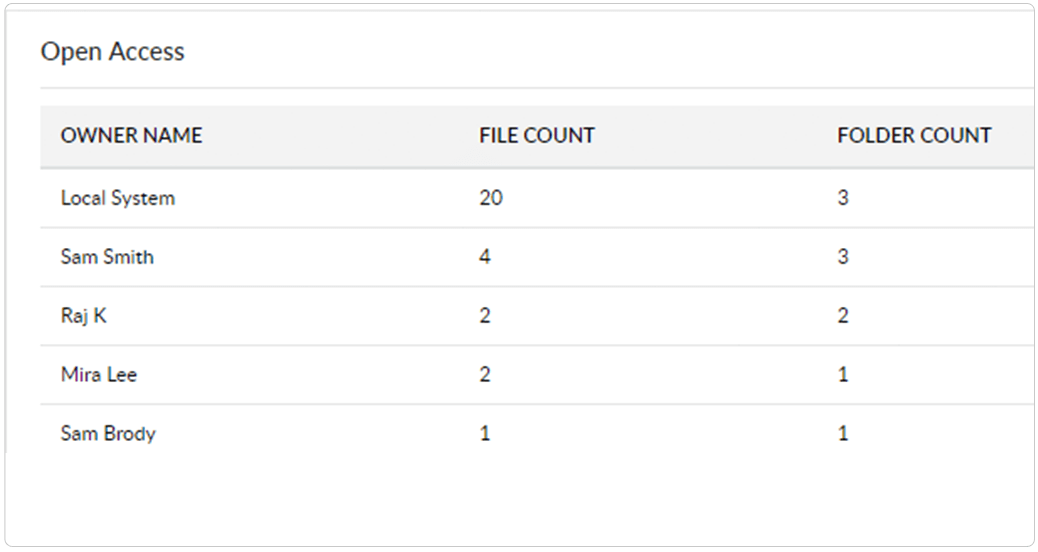Screen dimensions: 1038x552
Task: Select the Mira Lee owner name
Action: [99, 375]
